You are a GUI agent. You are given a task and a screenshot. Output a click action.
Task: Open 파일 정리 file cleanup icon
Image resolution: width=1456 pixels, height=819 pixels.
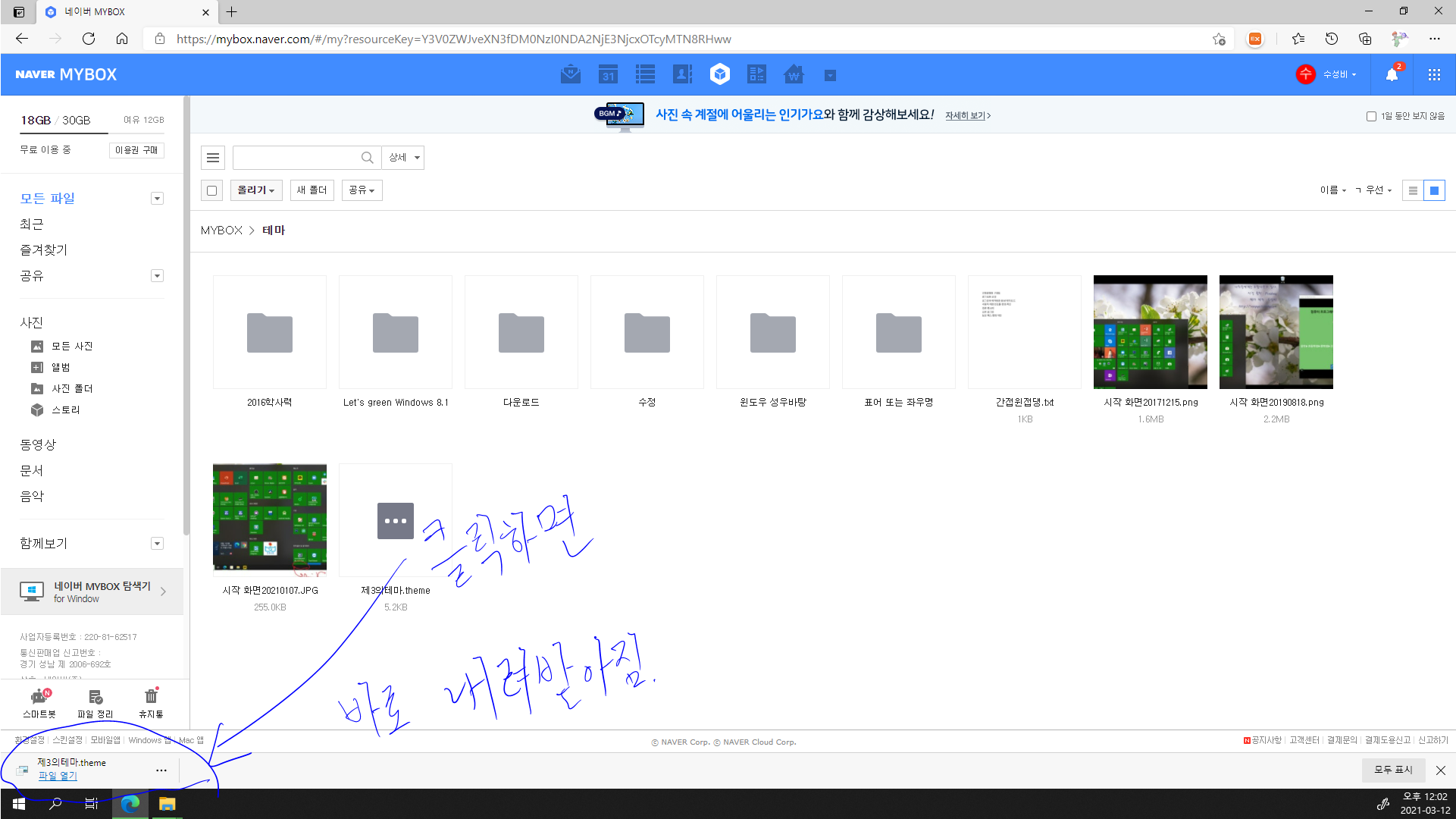click(95, 696)
